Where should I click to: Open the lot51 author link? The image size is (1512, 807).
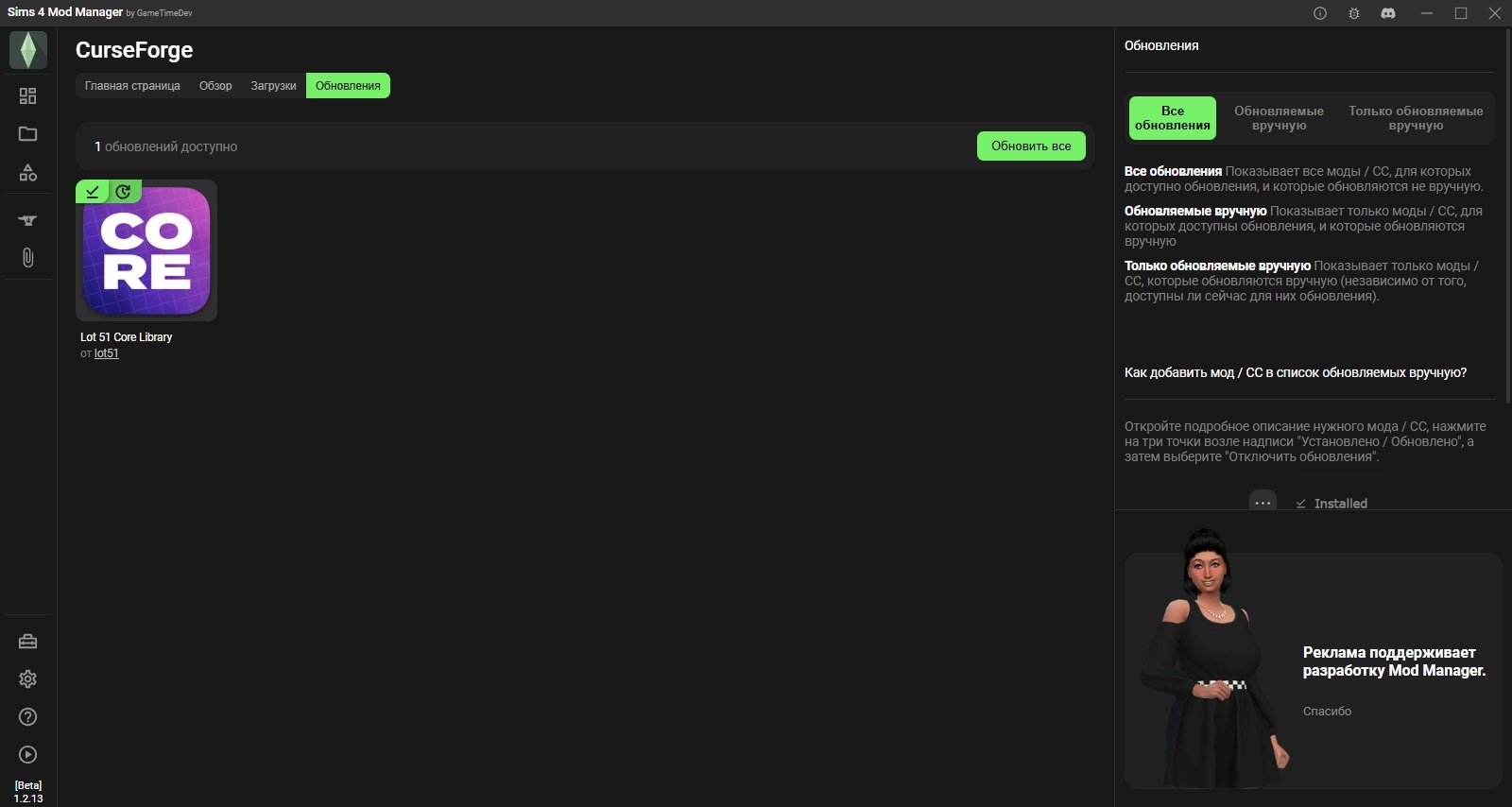[107, 353]
